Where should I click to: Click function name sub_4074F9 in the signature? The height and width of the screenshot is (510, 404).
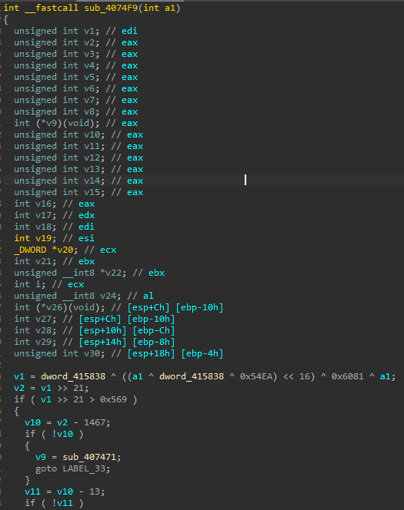111,8
